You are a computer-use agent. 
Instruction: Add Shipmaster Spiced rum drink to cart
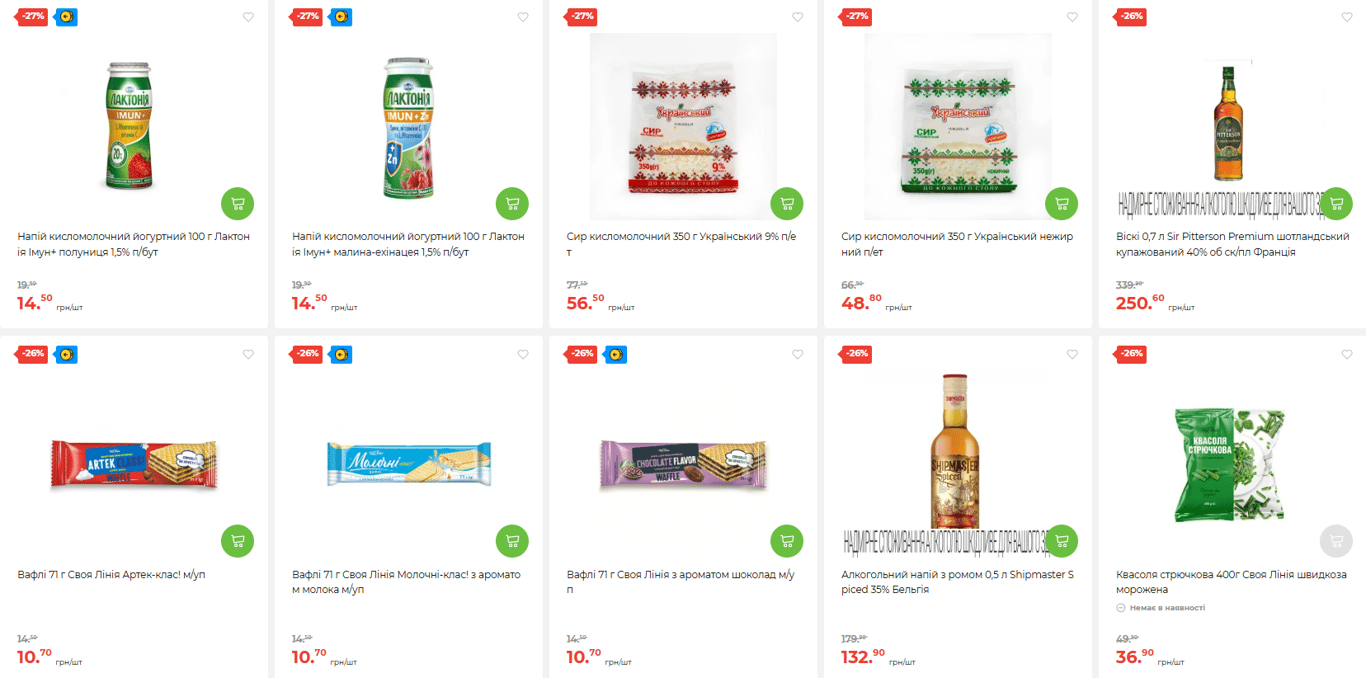pyautogui.click(x=1062, y=541)
